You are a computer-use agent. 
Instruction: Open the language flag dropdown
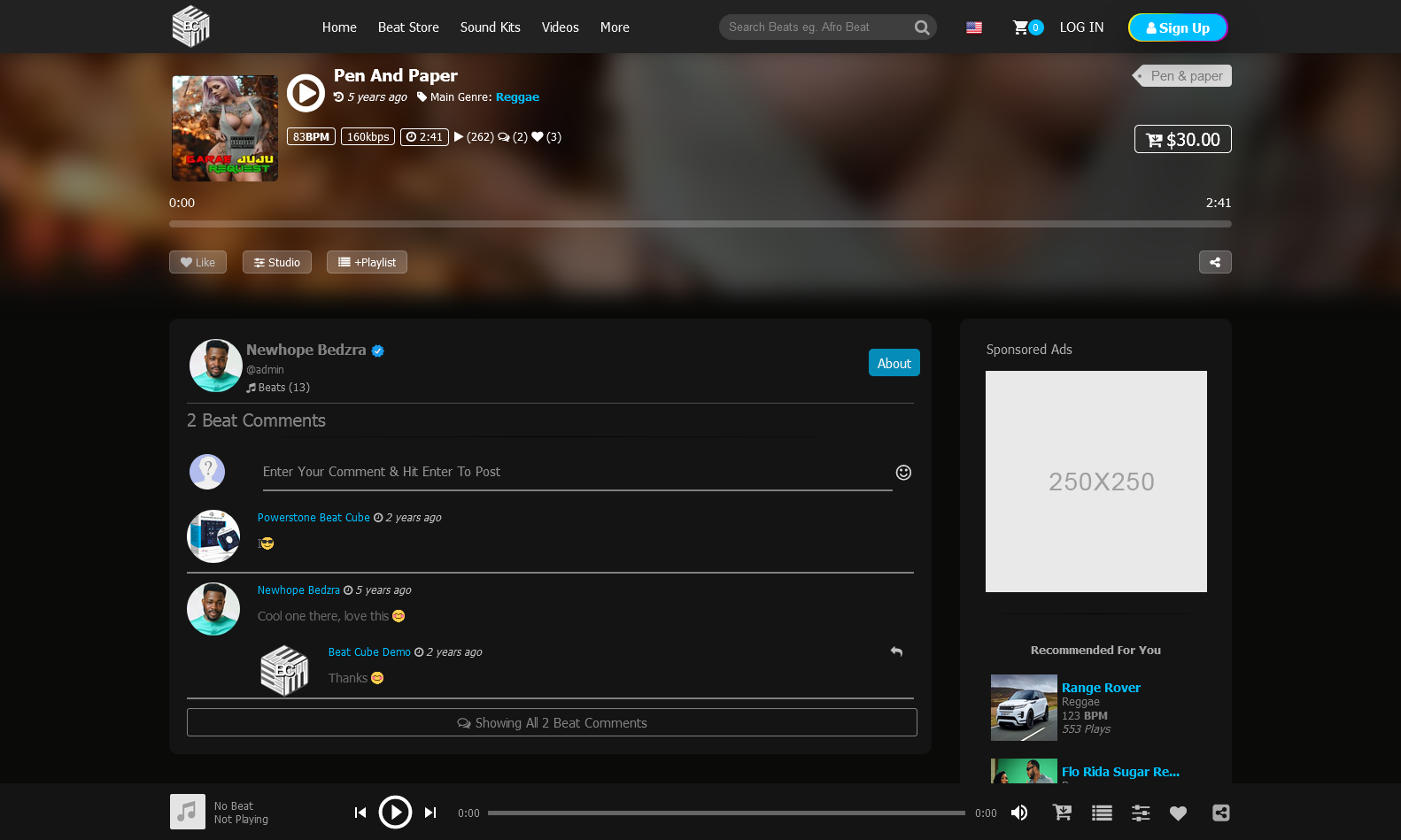pyautogui.click(x=974, y=27)
